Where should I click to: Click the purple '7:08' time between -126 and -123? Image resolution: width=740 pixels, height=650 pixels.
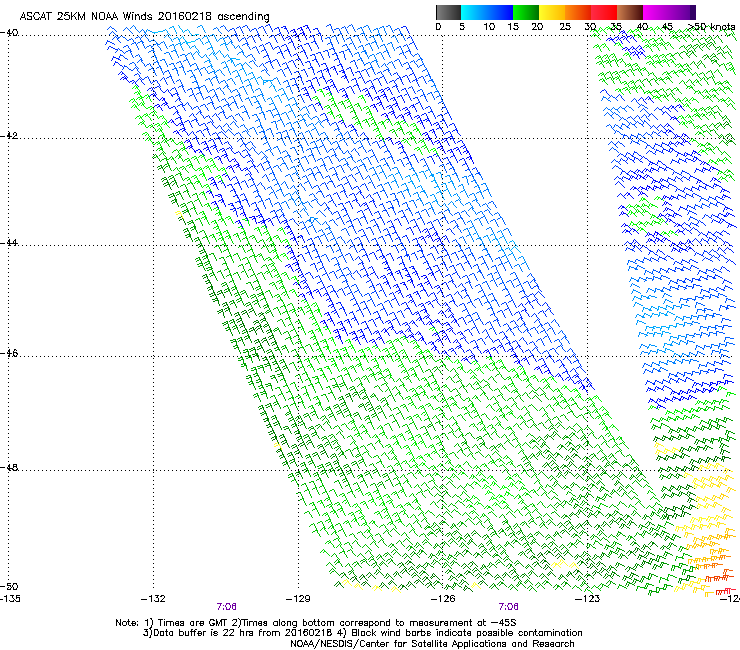509,607
